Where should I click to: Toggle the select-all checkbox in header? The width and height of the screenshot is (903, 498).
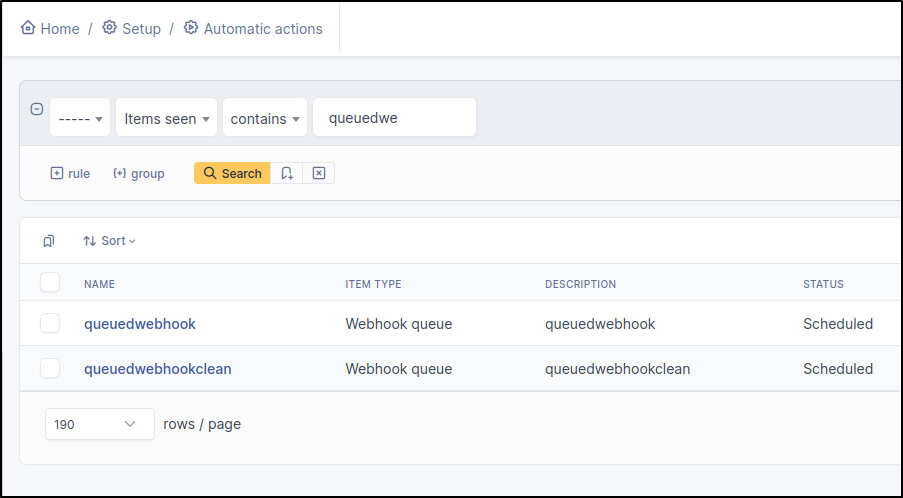50,283
